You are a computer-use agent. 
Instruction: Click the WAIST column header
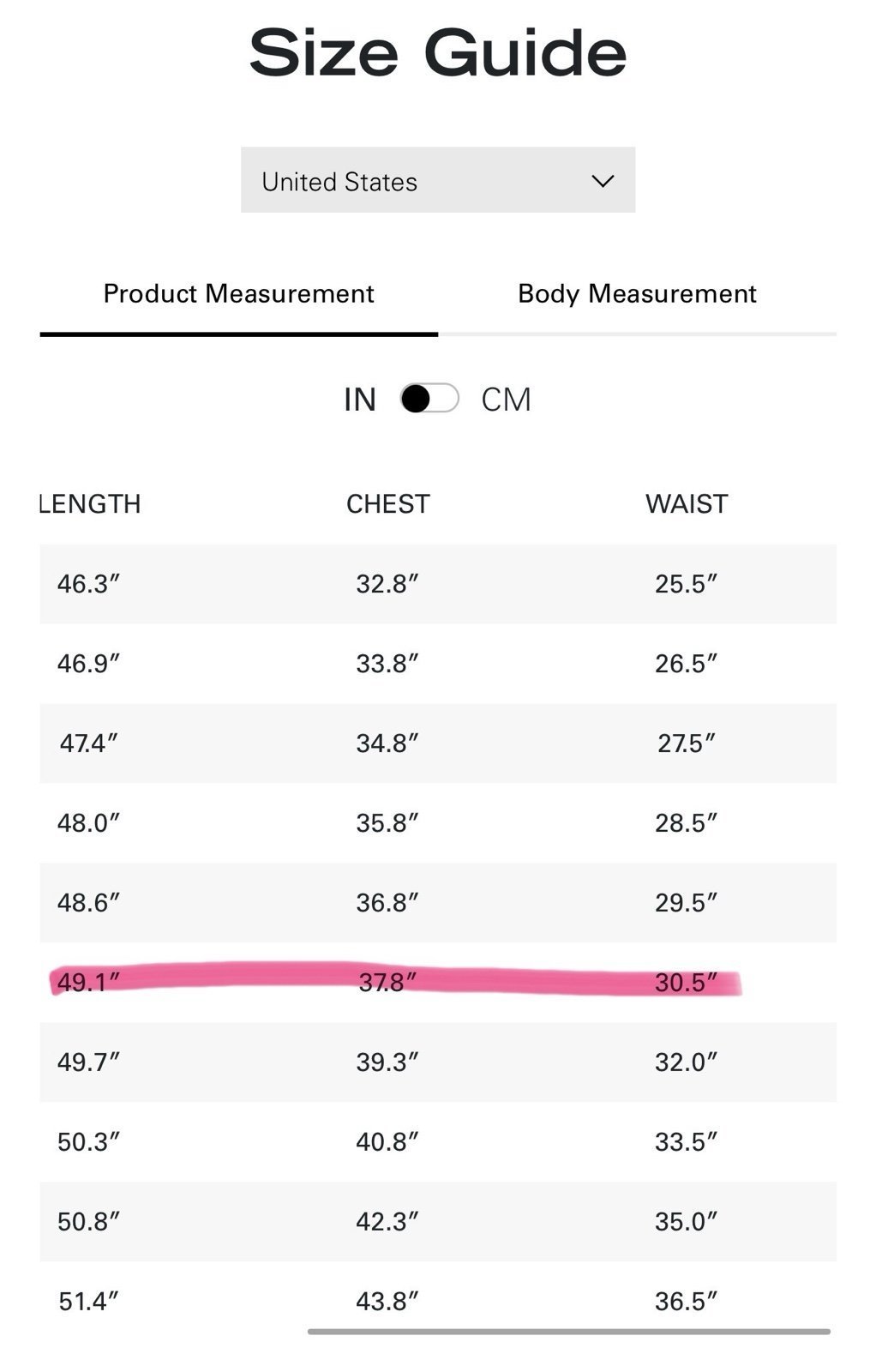[x=687, y=504]
